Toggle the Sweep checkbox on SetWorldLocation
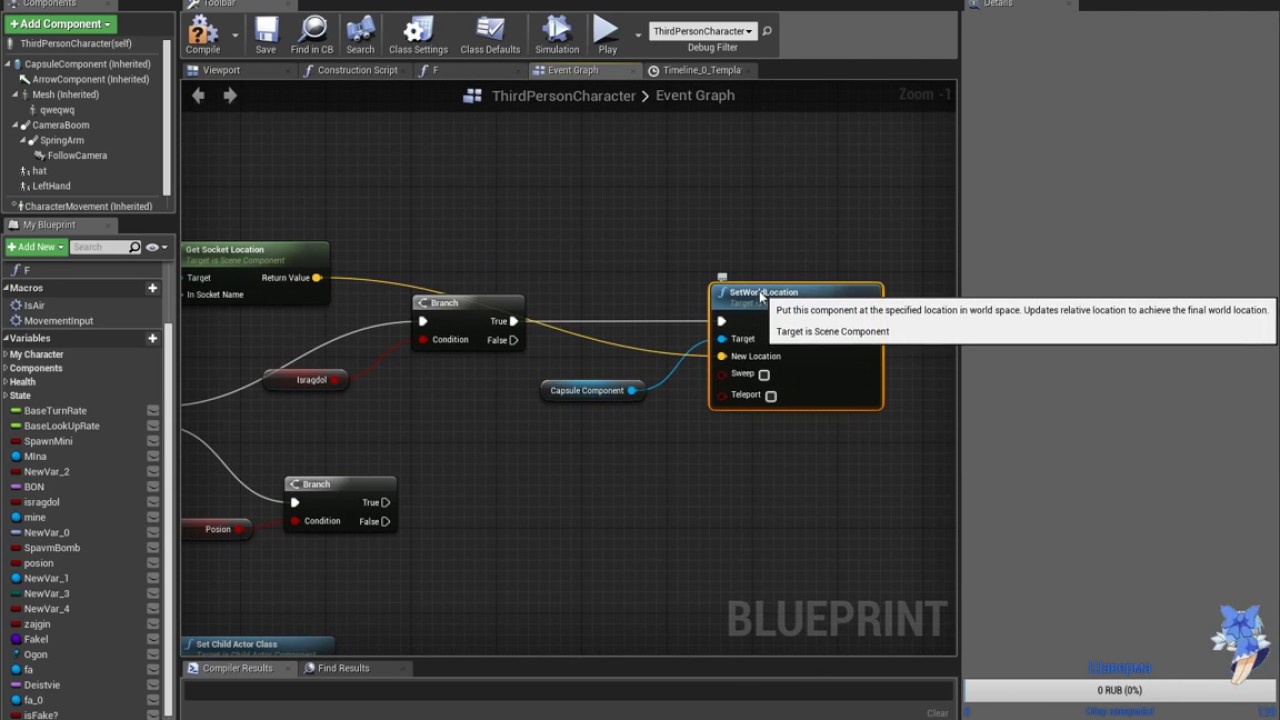The image size is (1280, 720). [x=764, y=375]
